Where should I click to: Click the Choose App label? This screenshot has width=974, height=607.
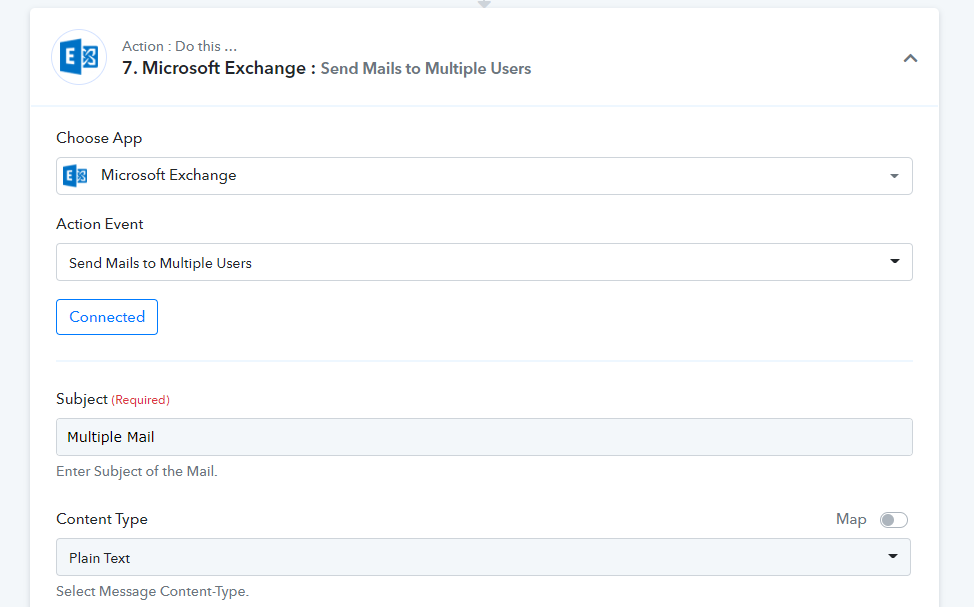tap(99, 138)
